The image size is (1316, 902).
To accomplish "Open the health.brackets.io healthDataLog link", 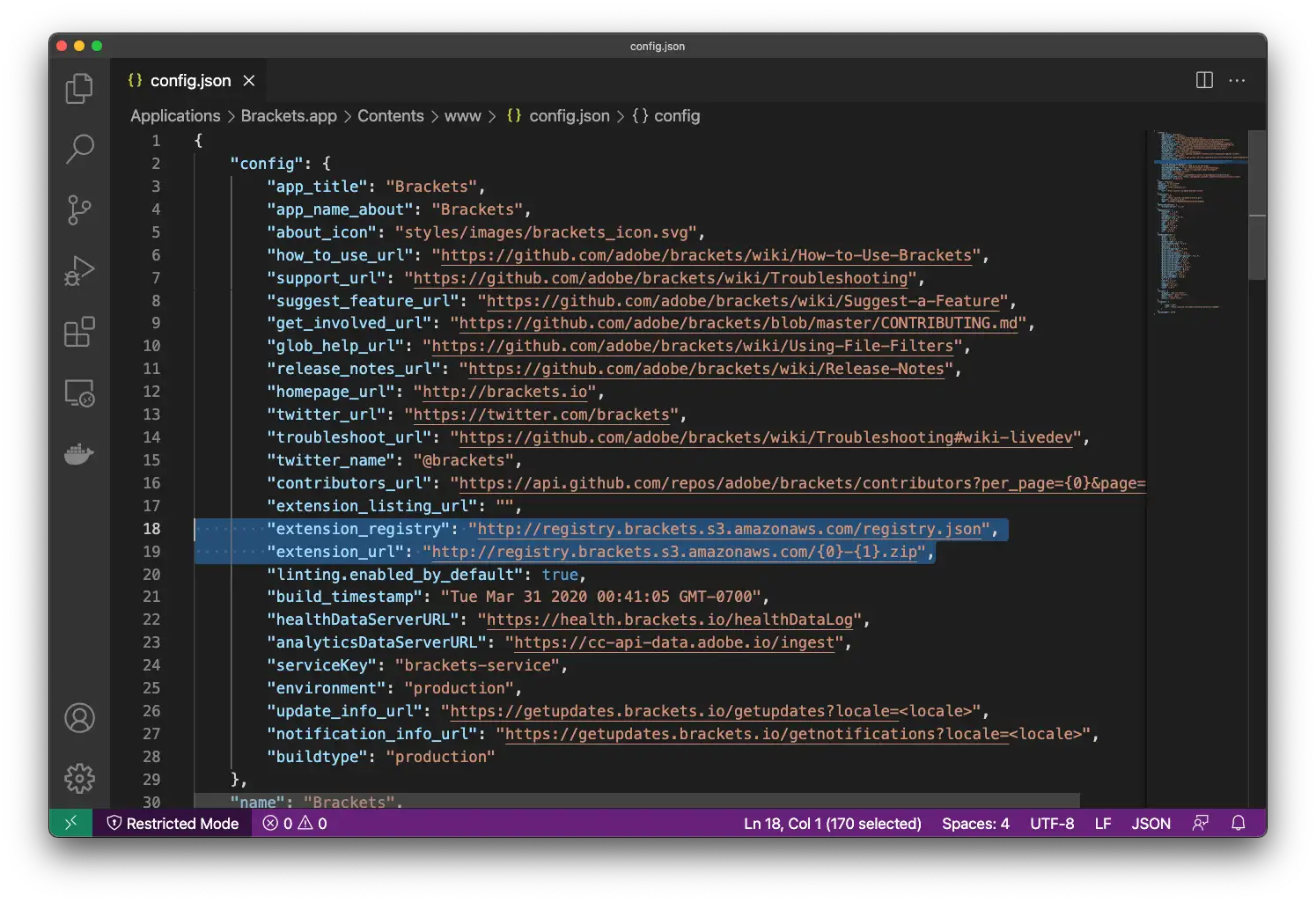I will [x=670, y=620].
